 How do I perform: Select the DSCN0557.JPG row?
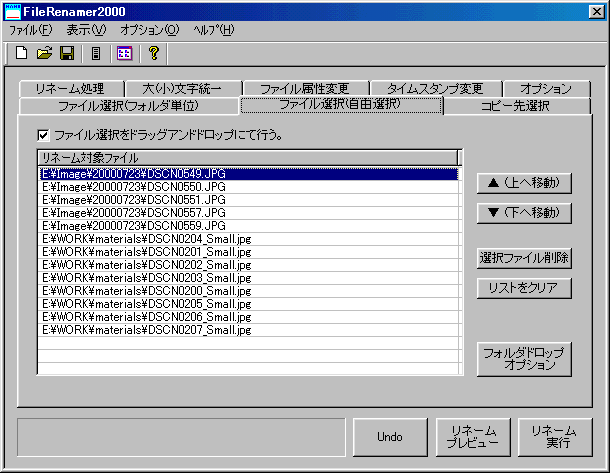(249, 213)
